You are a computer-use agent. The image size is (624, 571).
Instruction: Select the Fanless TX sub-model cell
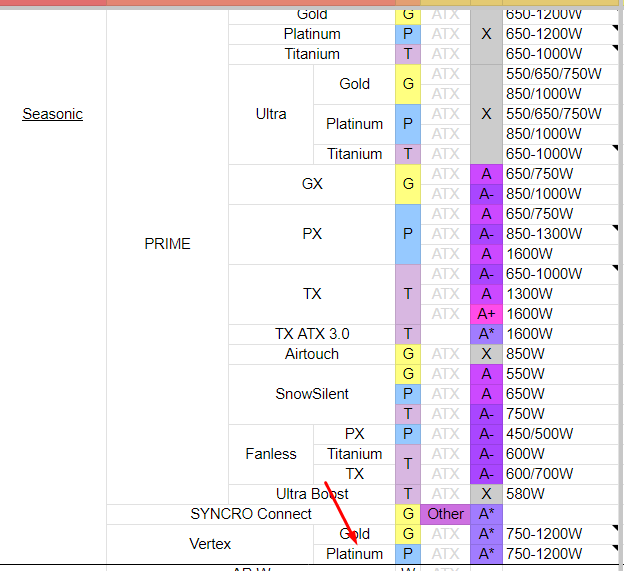pos(354,474)
